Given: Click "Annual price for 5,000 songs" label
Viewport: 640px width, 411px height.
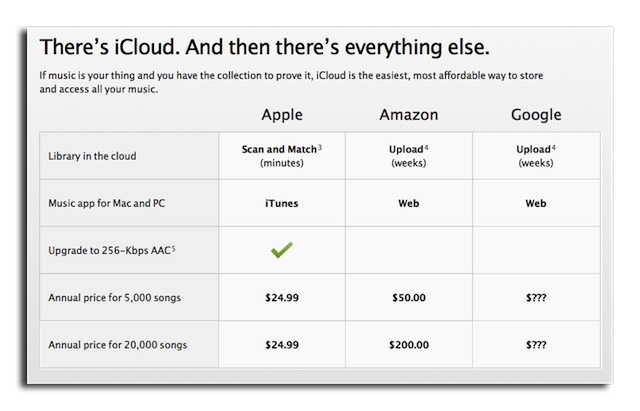Looking at the screenshot, I should point(118,298).
